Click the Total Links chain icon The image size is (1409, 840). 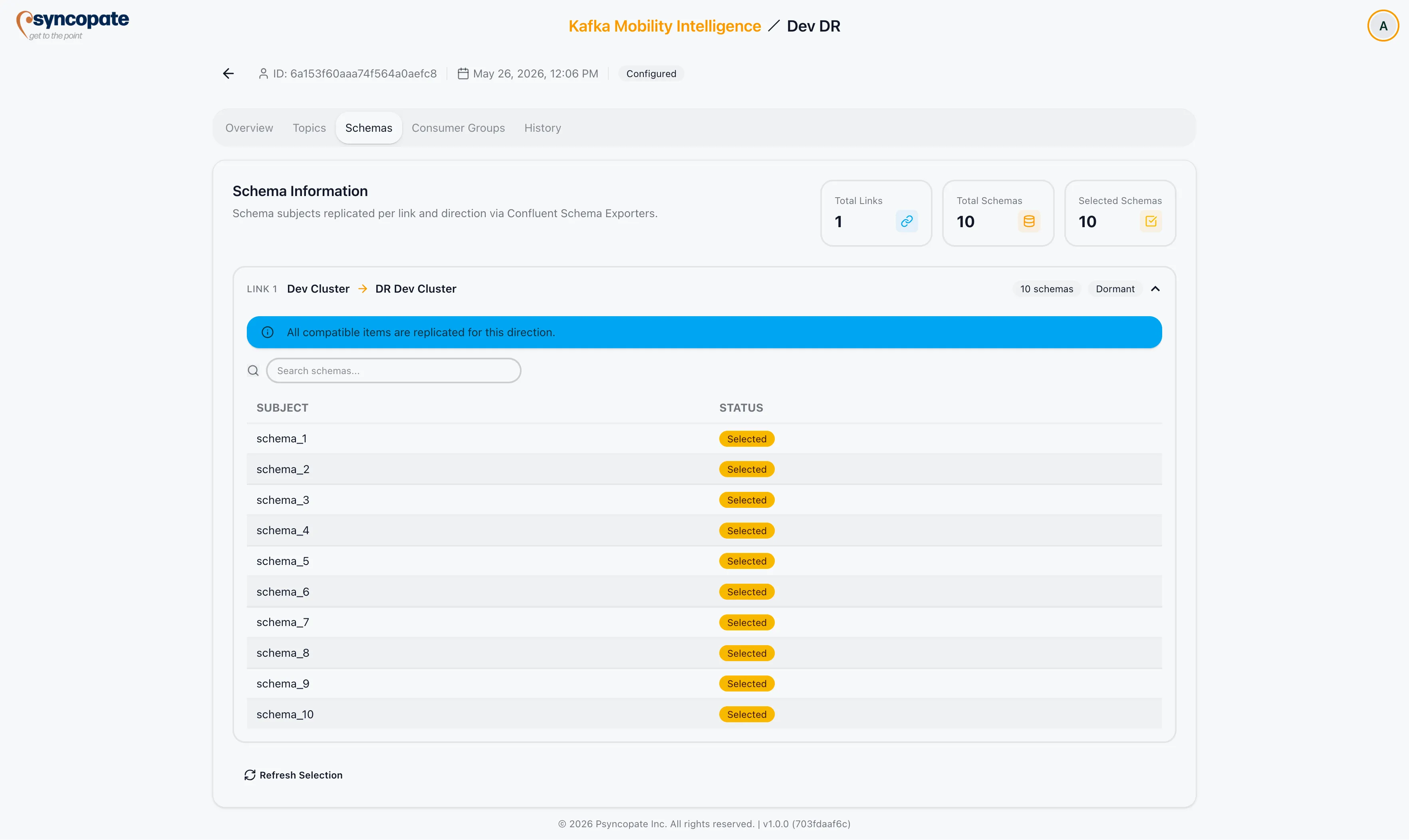point(906,221)
